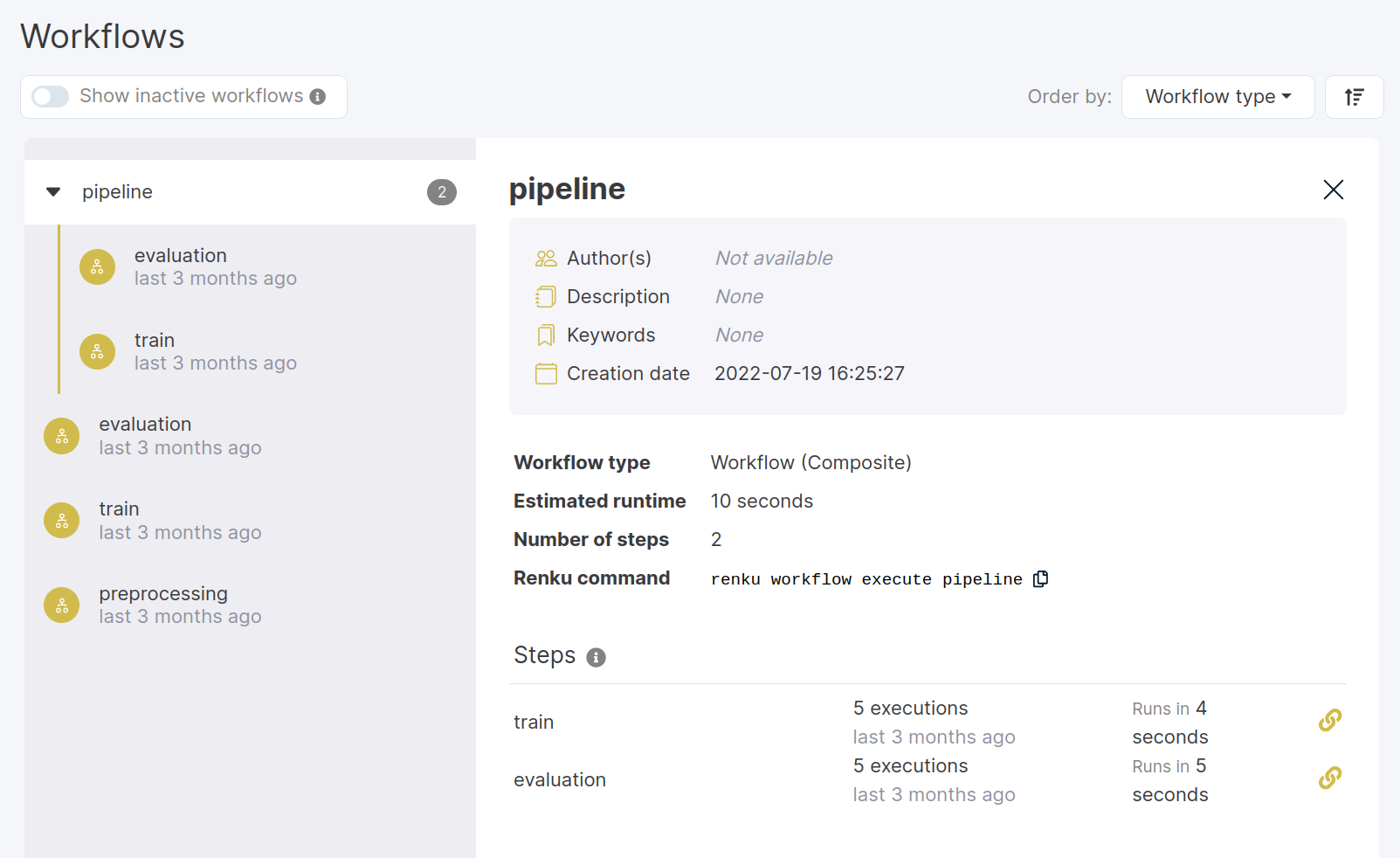Open the top-level train workflow
The image size is (1400, 858).
pyautogui.click(x=180, y=521)
